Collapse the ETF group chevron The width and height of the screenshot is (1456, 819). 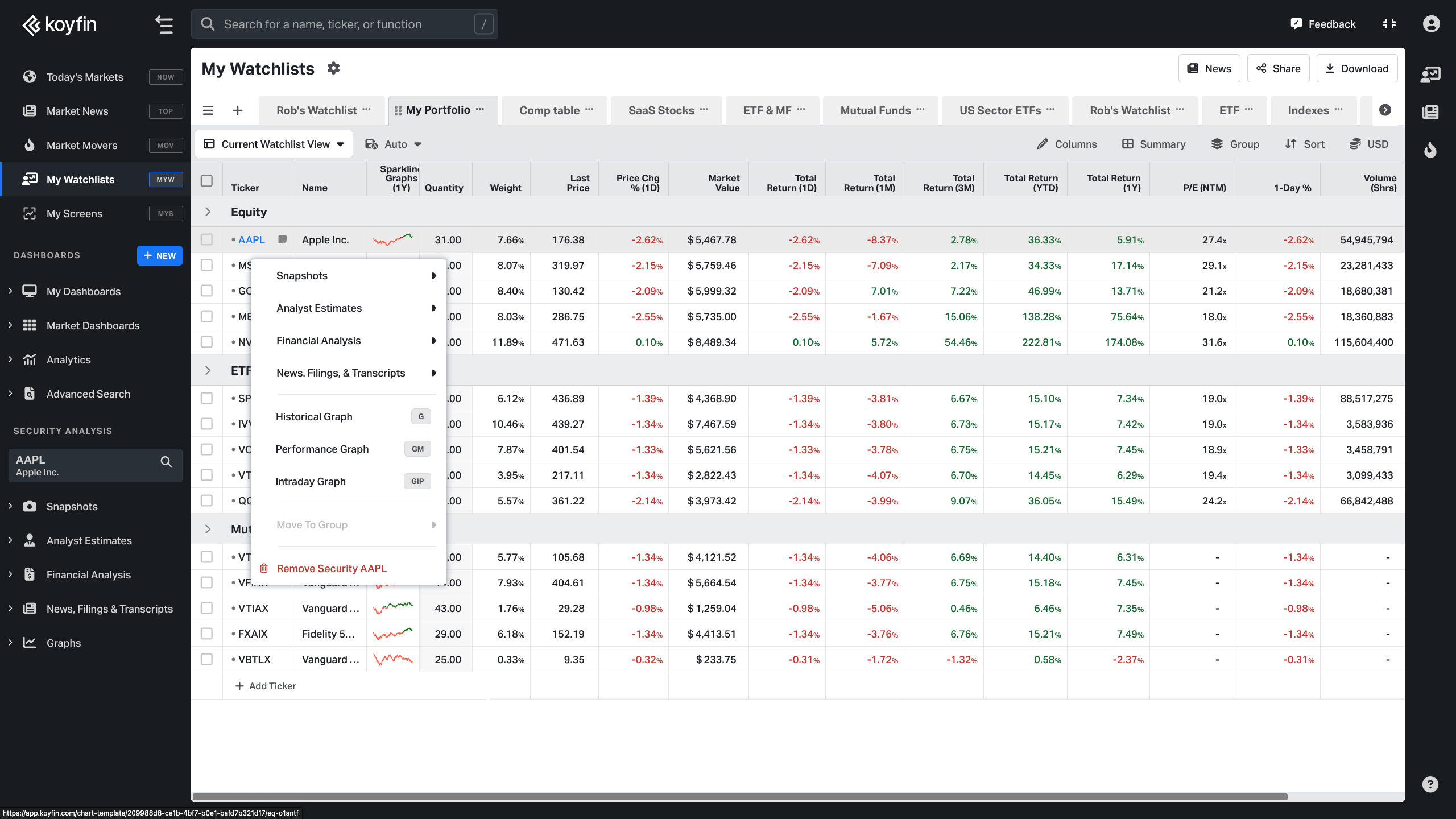click(x=208, y=370)
